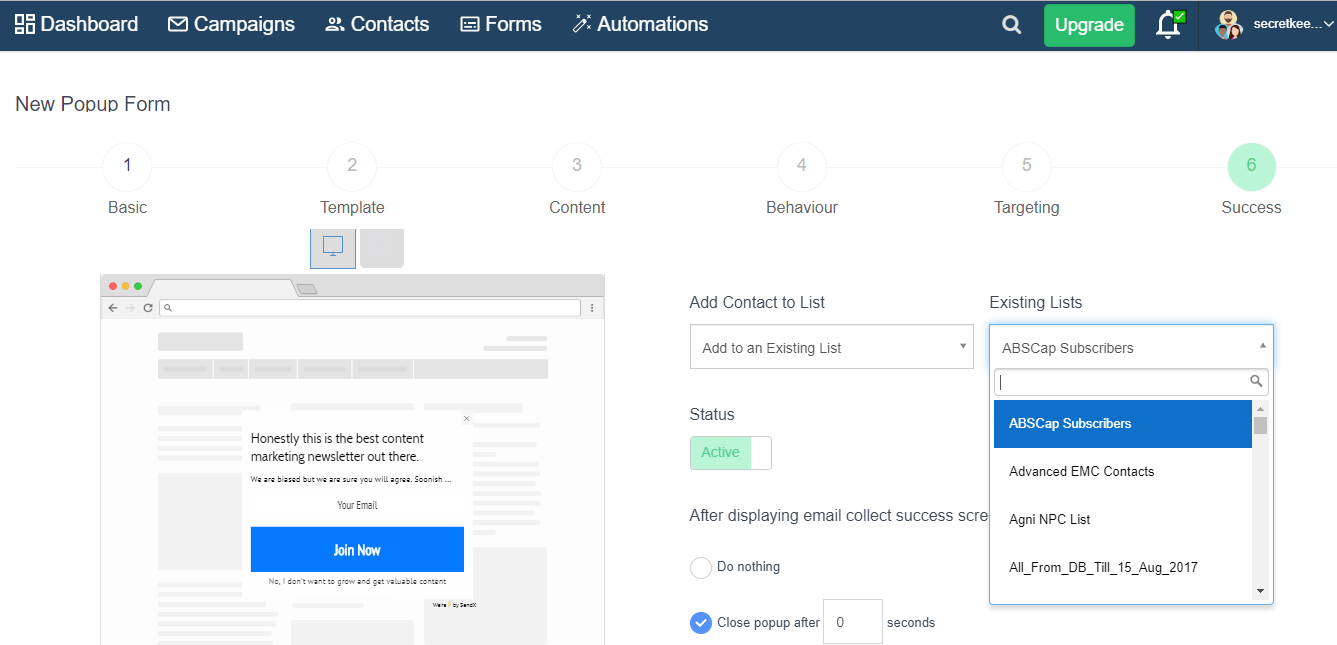Open the Dashboard grid icon

click(22, 23)
